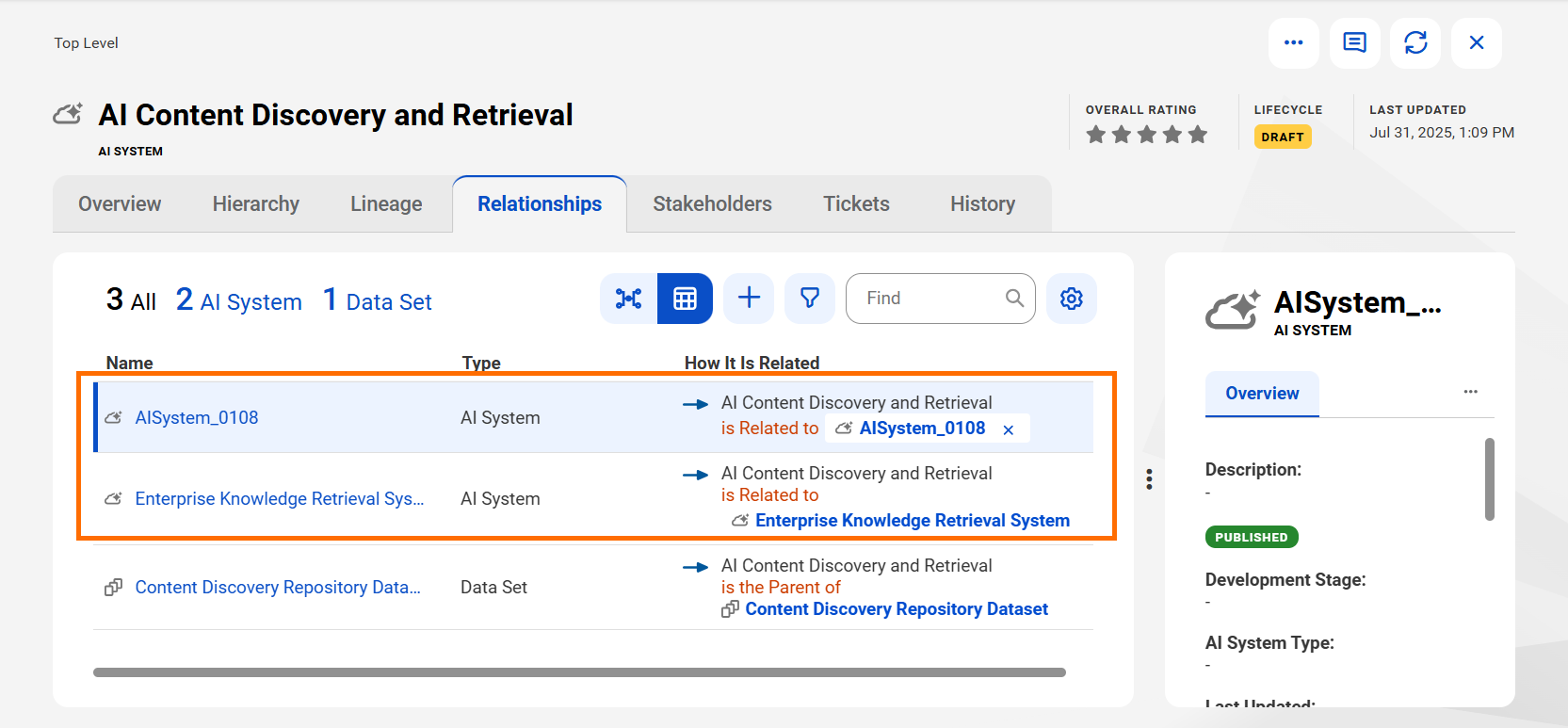This screenshot has height=728, width=1568.
Task: Open the filter icon
Action: point(810,299)
